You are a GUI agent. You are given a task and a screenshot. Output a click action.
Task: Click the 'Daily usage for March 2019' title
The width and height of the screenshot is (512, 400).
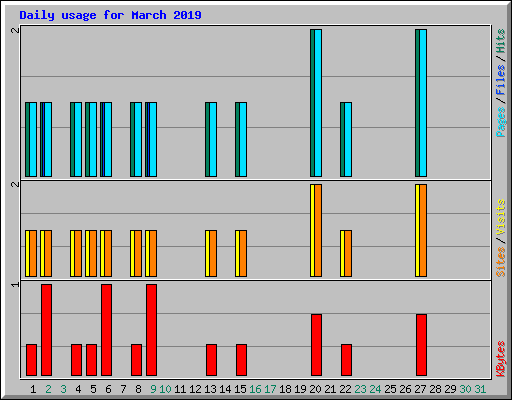tap(110, 15)
